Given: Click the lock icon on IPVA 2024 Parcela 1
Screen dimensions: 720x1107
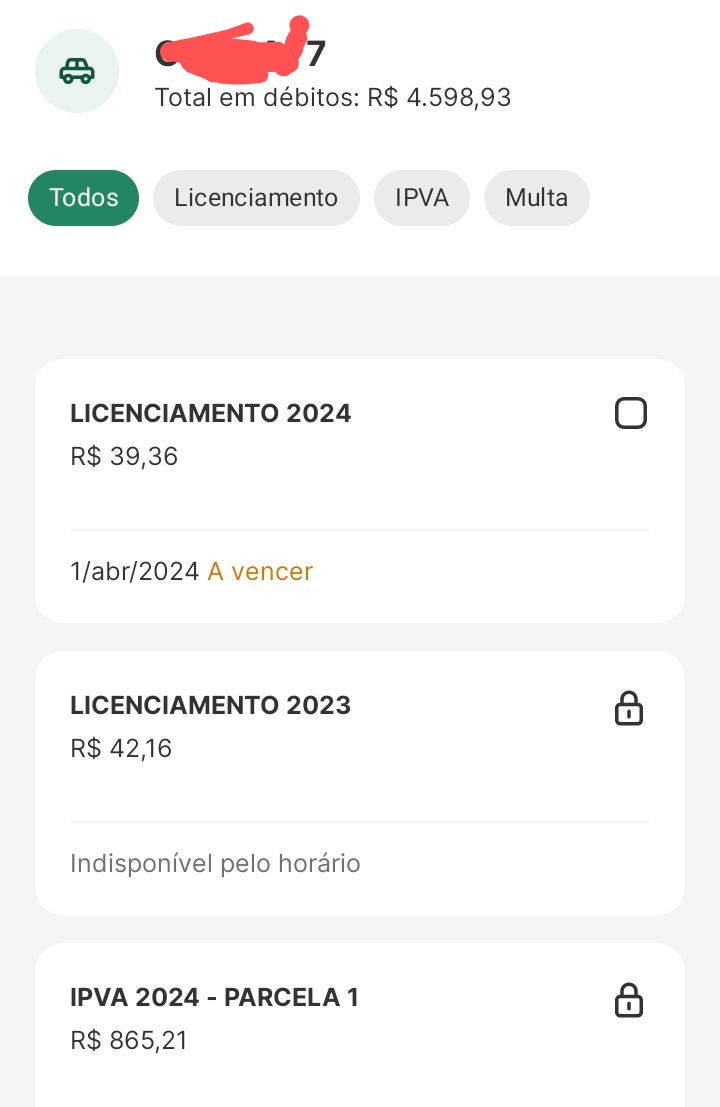Looking at the screenshot, I should 629,1000.
